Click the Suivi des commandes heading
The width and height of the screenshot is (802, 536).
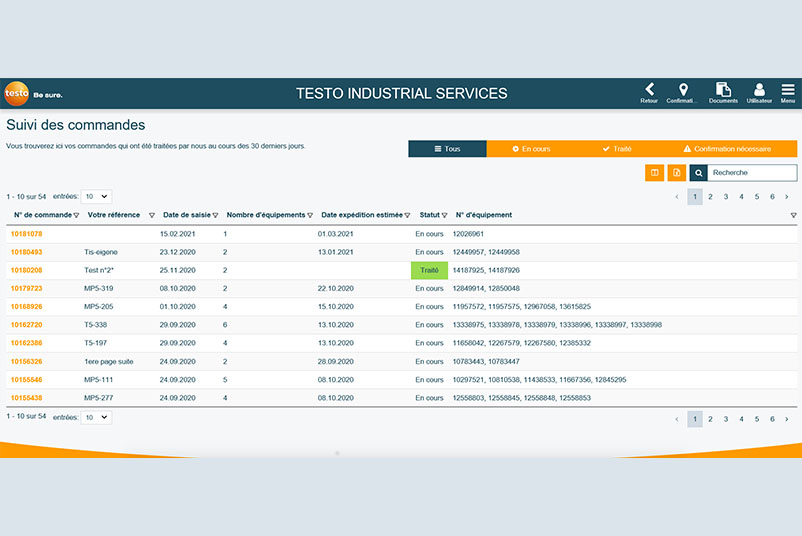[x=76, y=125]
